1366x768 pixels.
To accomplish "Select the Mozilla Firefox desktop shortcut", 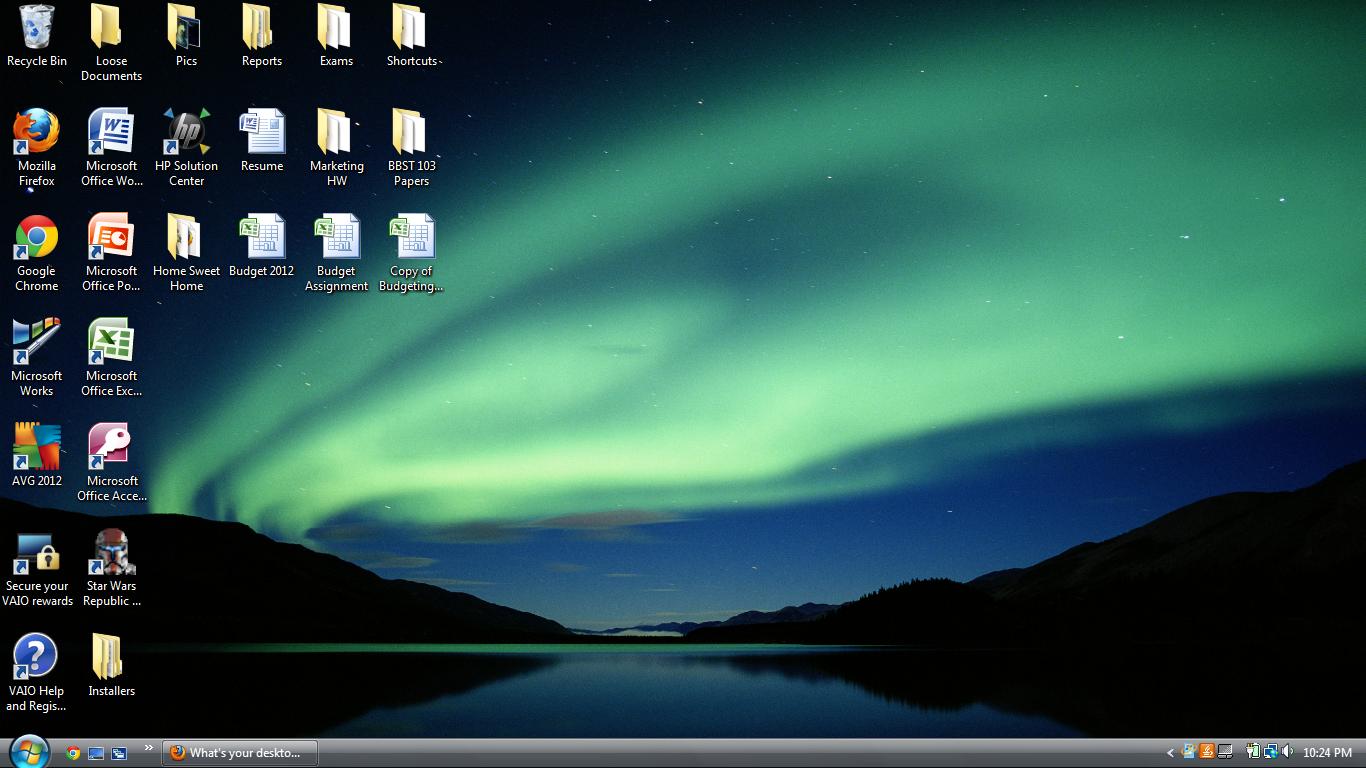I will (37, 148).
